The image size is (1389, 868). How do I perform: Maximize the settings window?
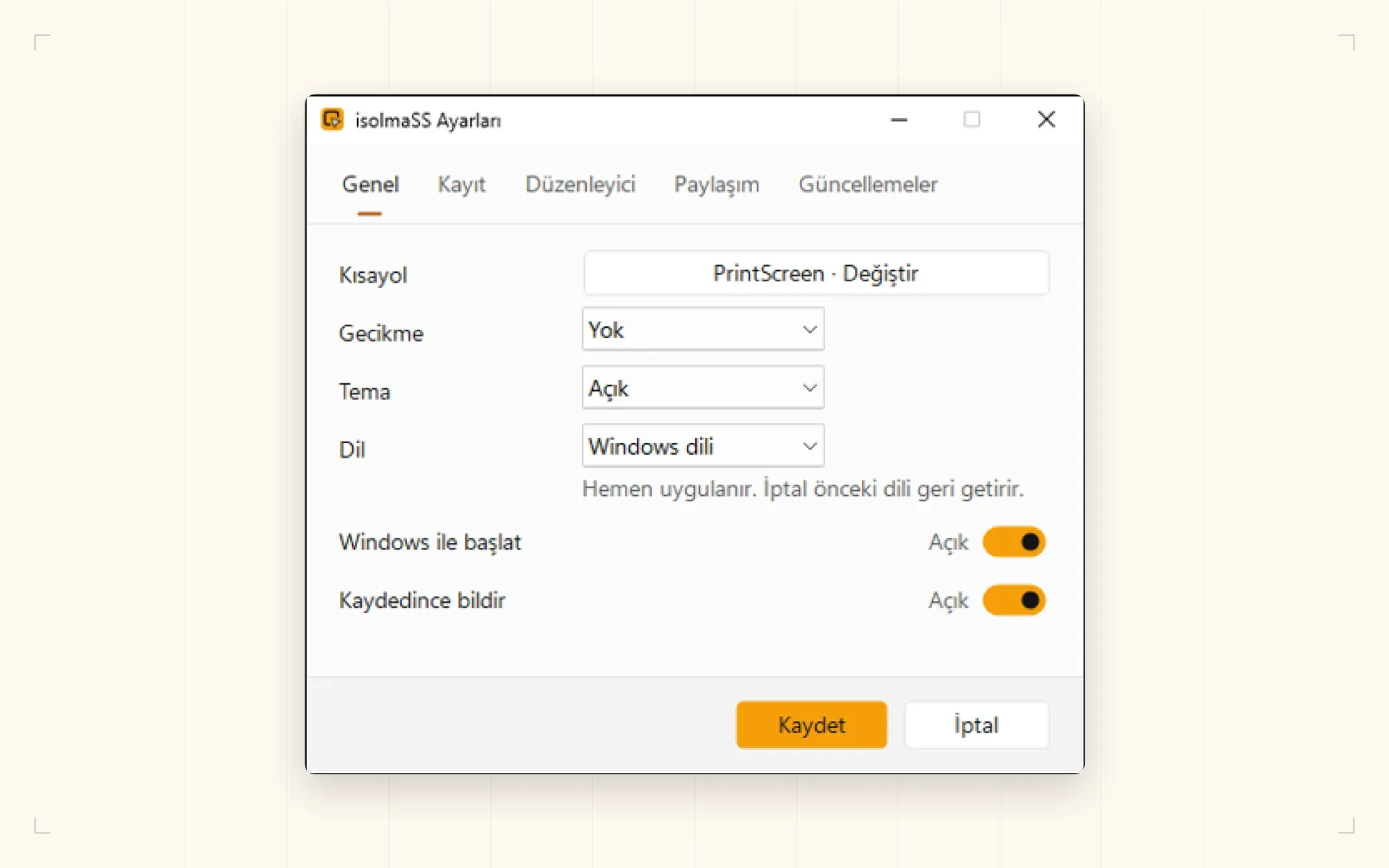[x=972, y=119]
